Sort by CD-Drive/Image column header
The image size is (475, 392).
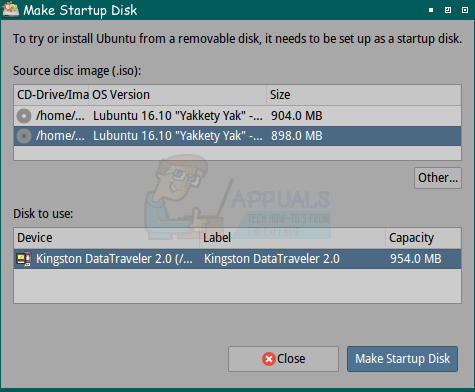tap(51, 95)
